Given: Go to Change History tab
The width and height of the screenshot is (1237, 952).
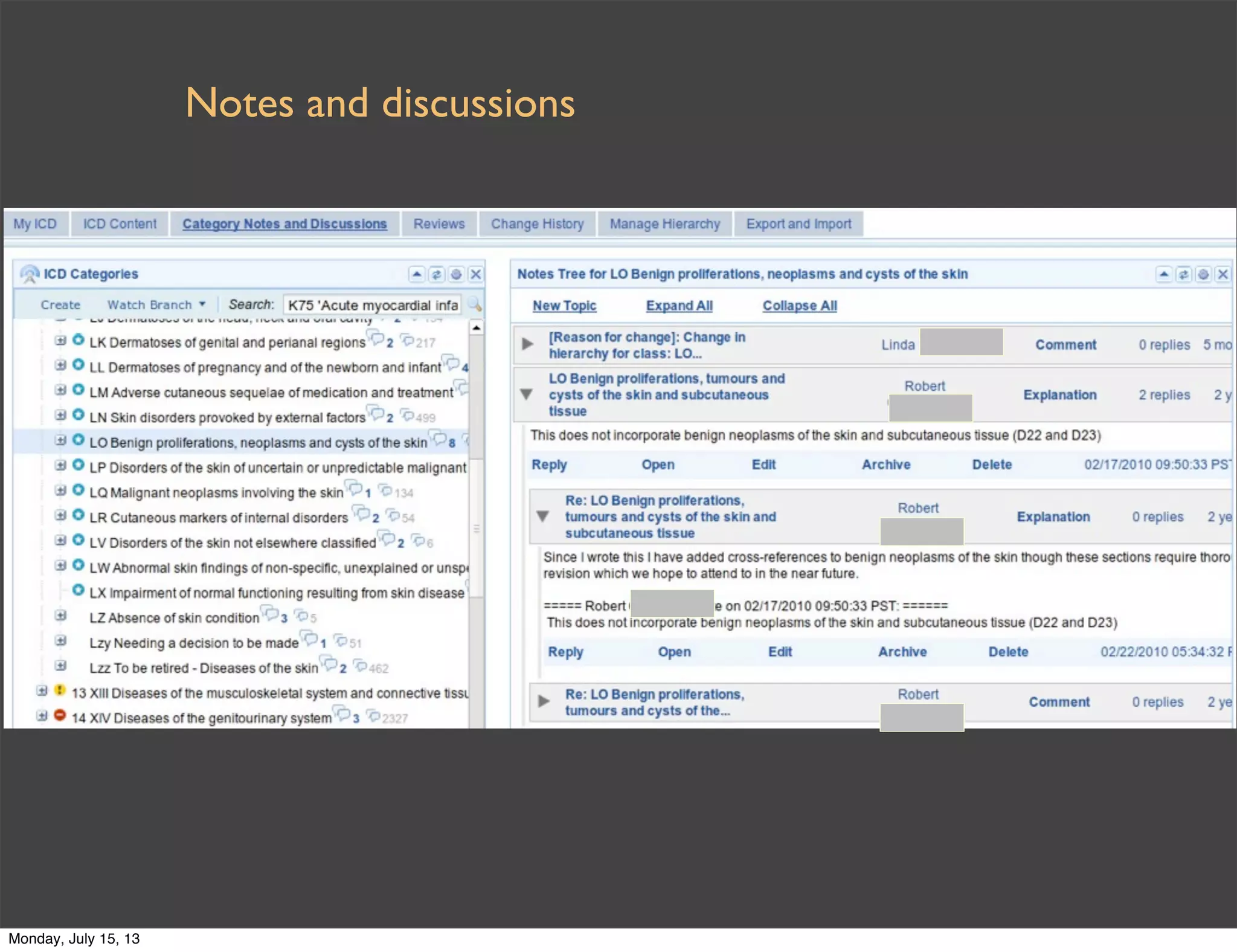Looking at the screenshot, I should (538, 224).
